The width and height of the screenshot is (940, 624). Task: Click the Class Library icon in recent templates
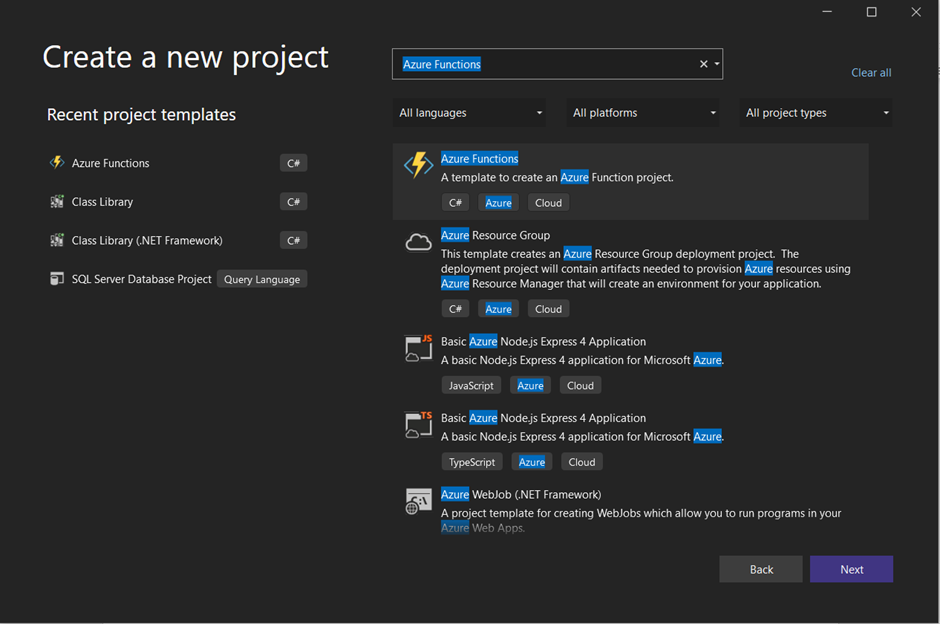[57, 201]
